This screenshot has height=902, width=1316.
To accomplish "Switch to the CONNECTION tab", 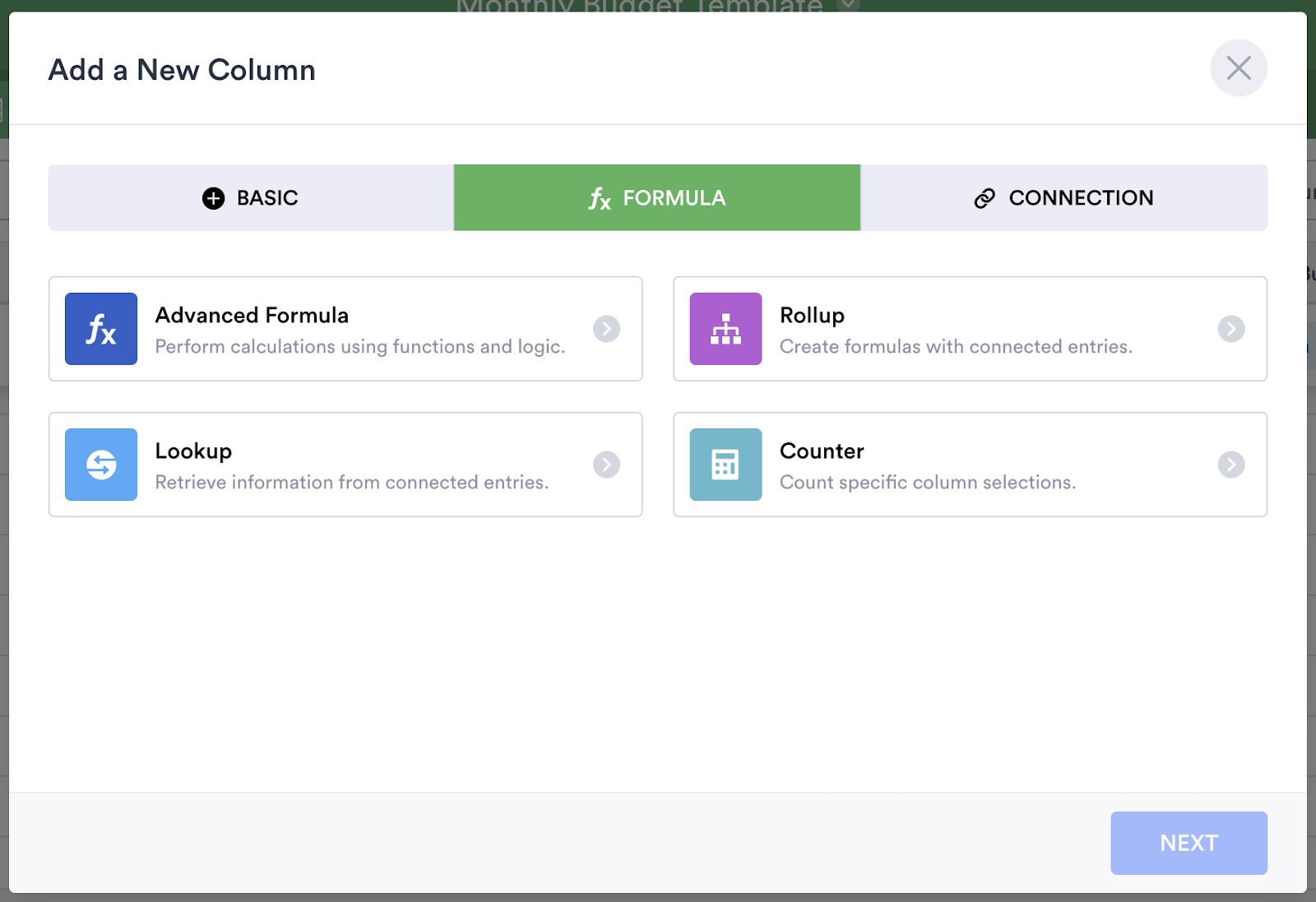I will pyautogui.click(x=1063, y=198).
